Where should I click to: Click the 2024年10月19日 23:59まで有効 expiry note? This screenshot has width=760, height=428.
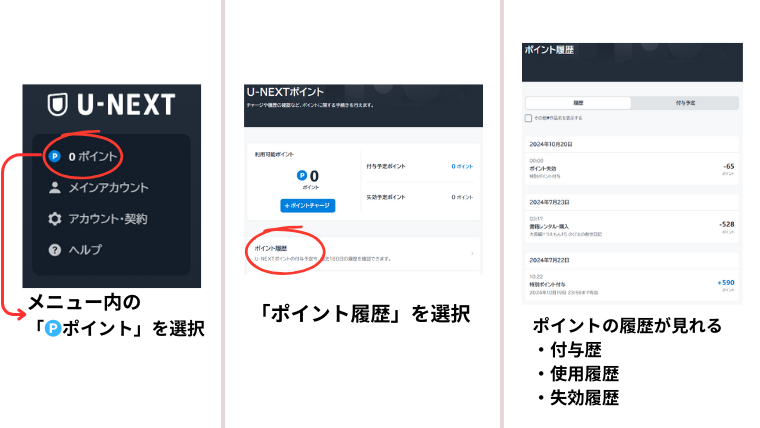pyautogui.click(x=564, y=293)
